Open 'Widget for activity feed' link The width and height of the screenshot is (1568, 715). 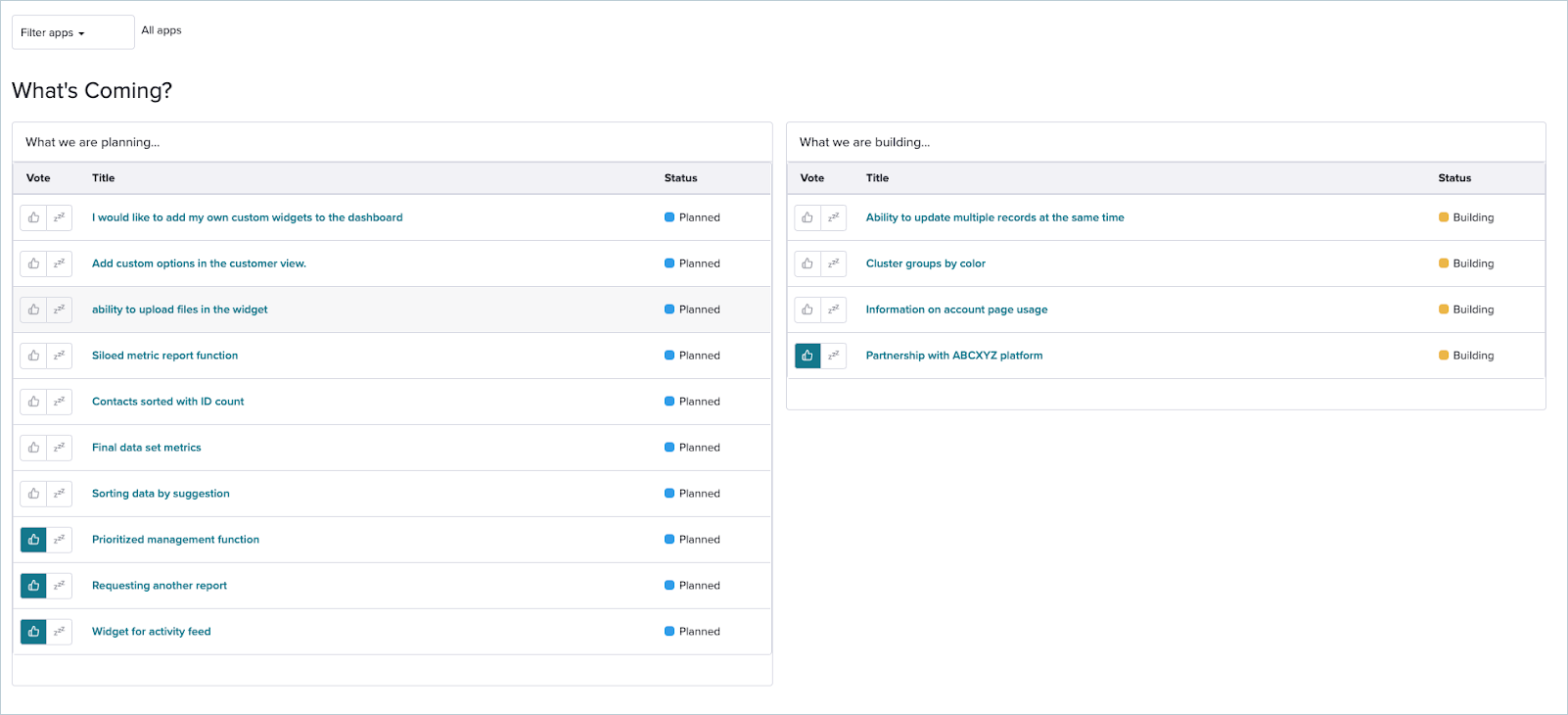[x=152, y=632]
